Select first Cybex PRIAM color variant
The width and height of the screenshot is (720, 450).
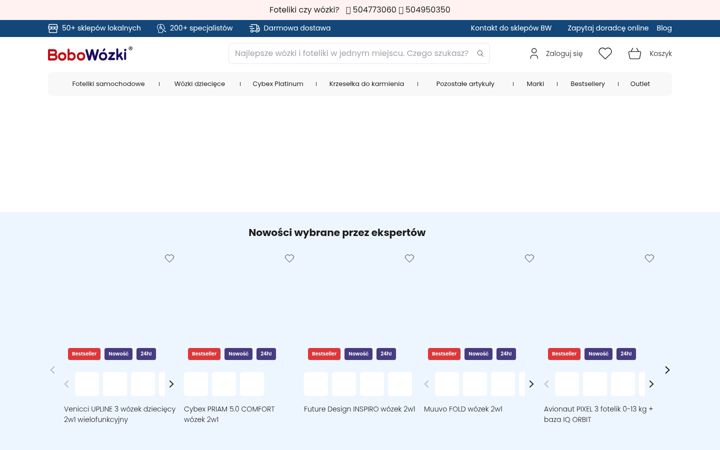pos(196,384)
